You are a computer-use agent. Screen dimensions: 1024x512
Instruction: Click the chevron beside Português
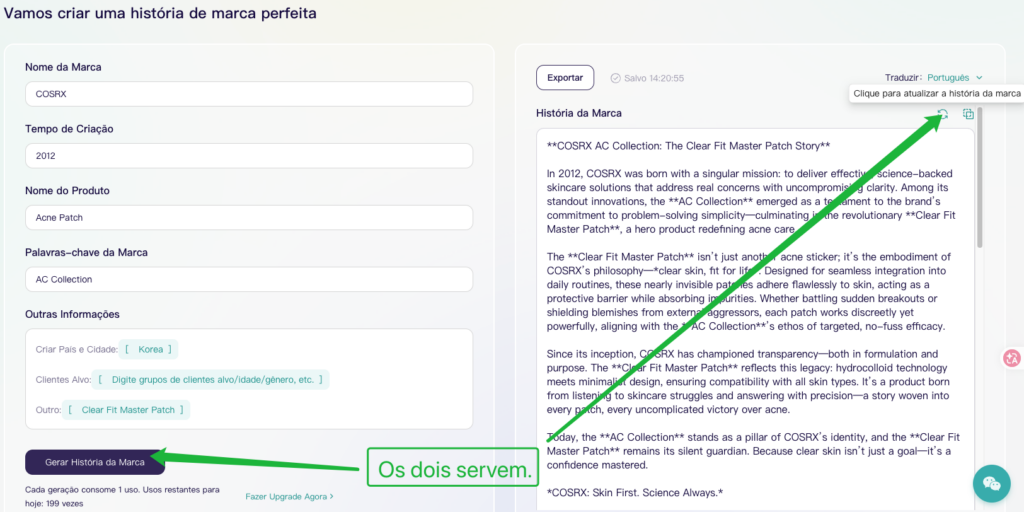click(x=979, y=78)
